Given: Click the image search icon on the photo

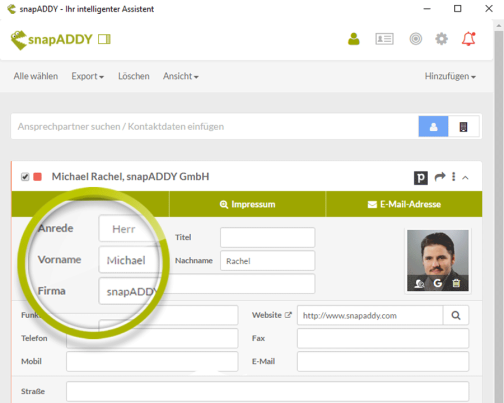Looking at the screenshot, I should [419, 283].
